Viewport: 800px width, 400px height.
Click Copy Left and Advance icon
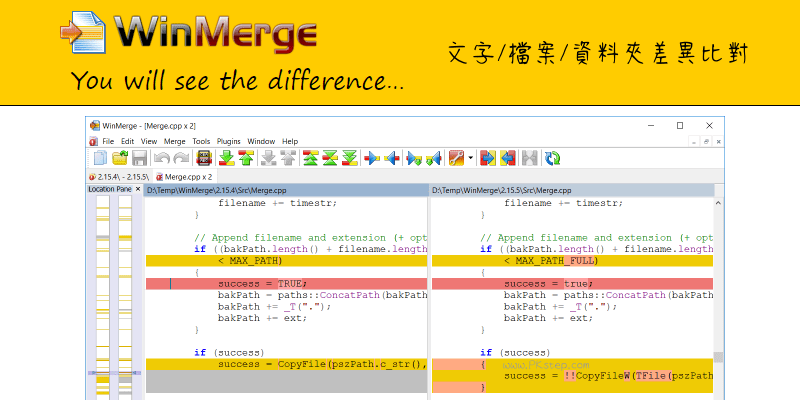[x=433, y=158]
